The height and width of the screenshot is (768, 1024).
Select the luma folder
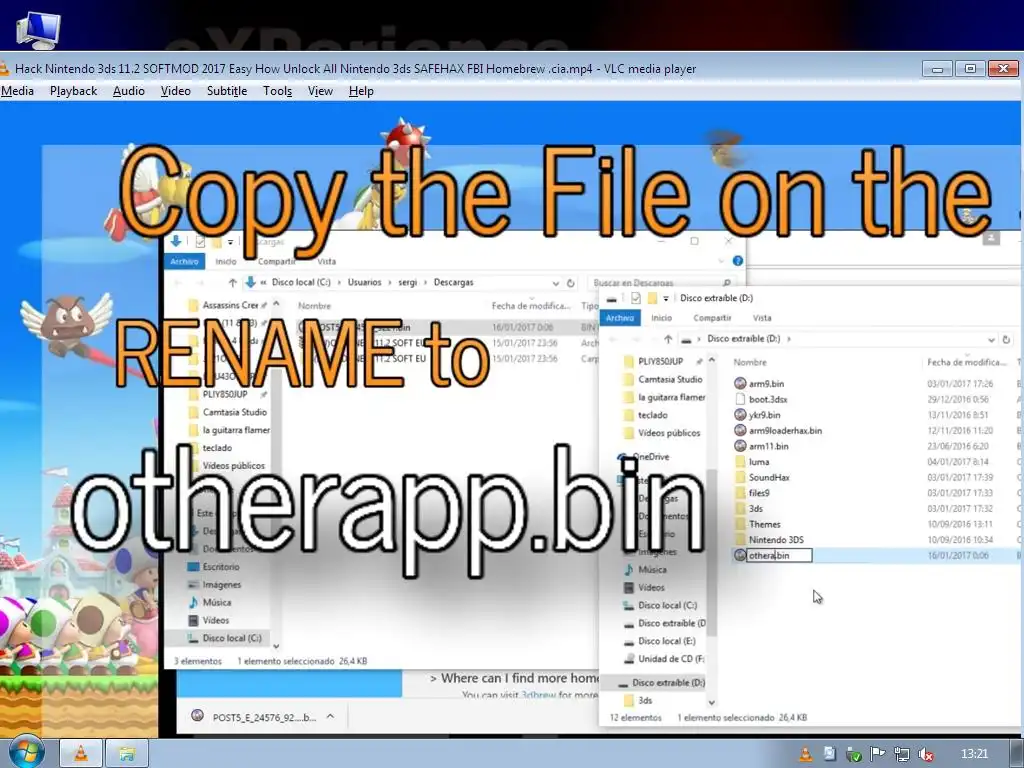759,462
